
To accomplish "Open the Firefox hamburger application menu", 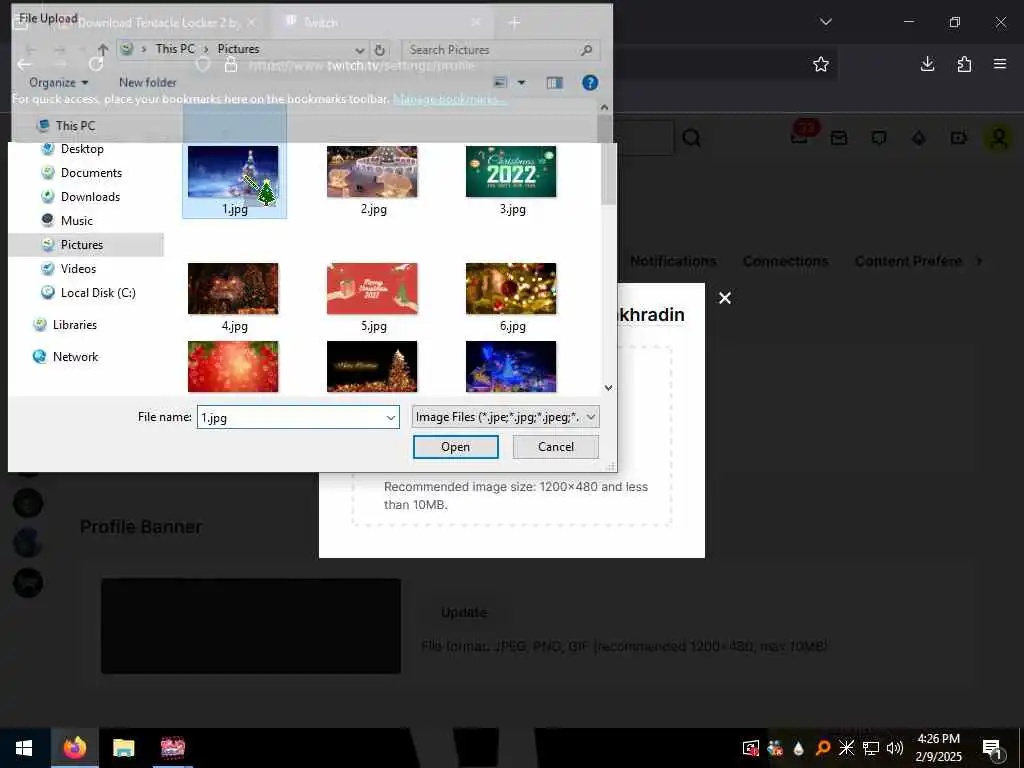I will pyautogui.click(x=1000, y=64).
